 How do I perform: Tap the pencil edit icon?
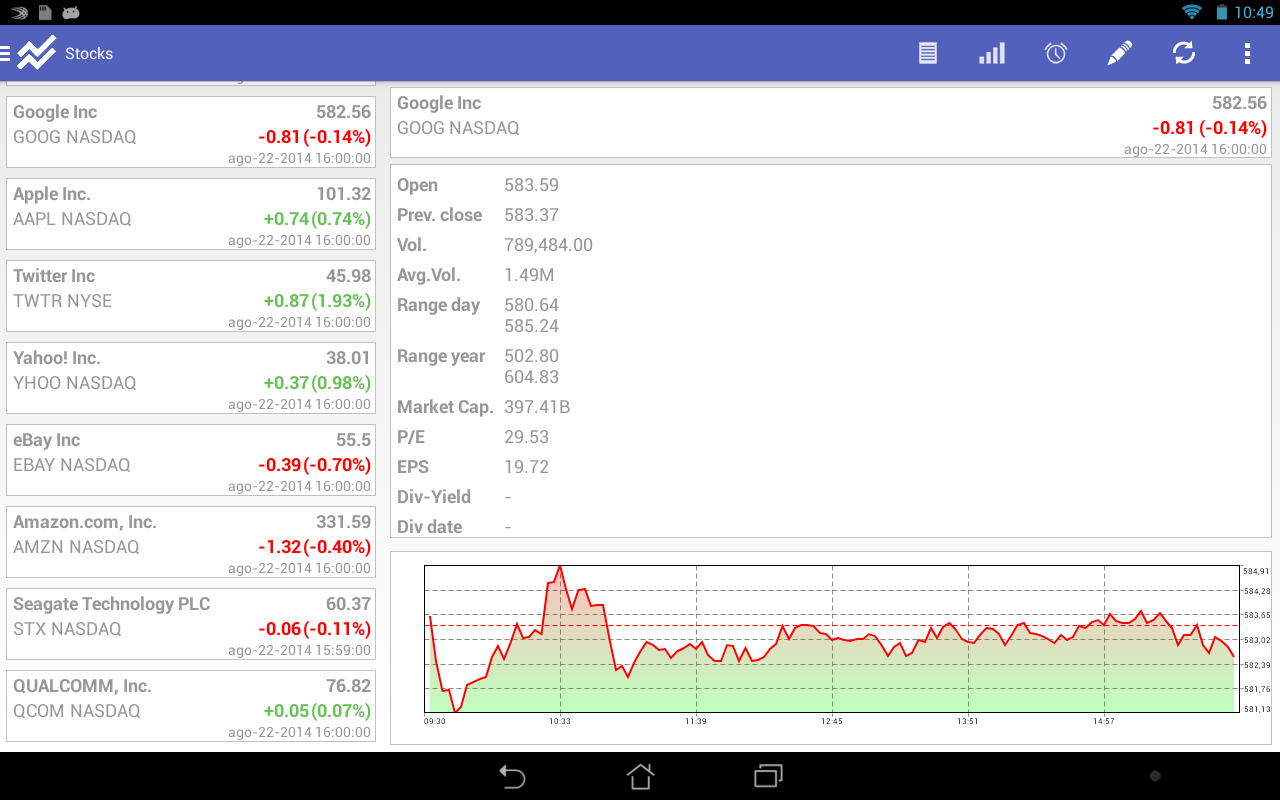[1120, 53]
